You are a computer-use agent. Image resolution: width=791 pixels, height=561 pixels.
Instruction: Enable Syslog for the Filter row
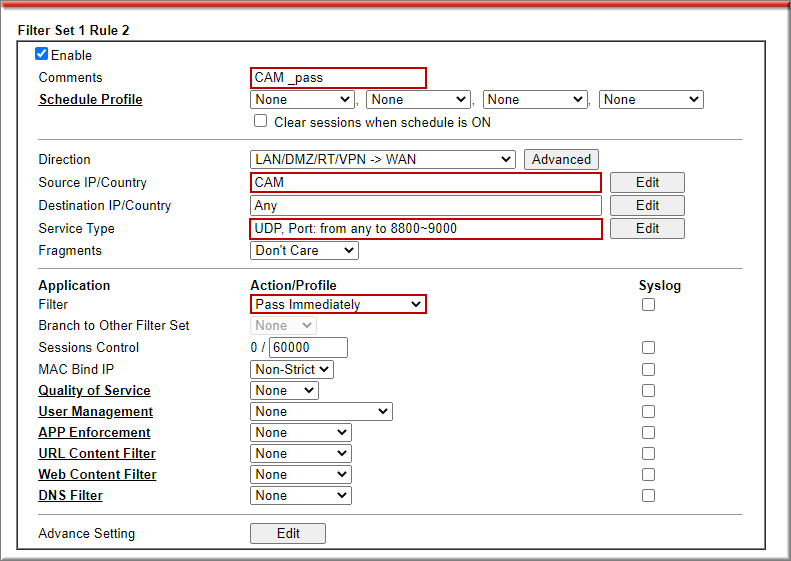click(x=648, y=305)
